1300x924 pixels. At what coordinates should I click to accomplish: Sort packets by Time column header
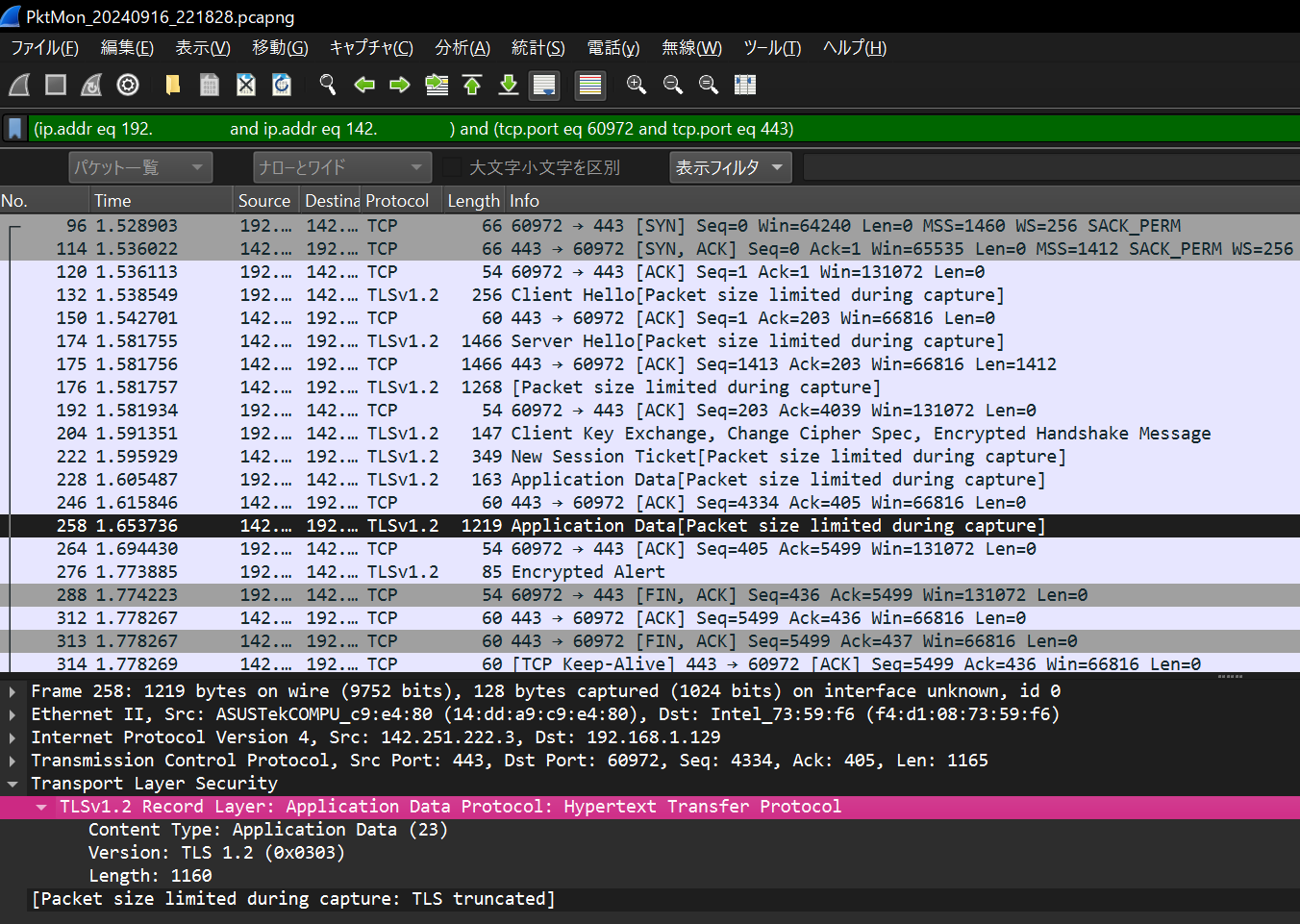pos(162,201)
